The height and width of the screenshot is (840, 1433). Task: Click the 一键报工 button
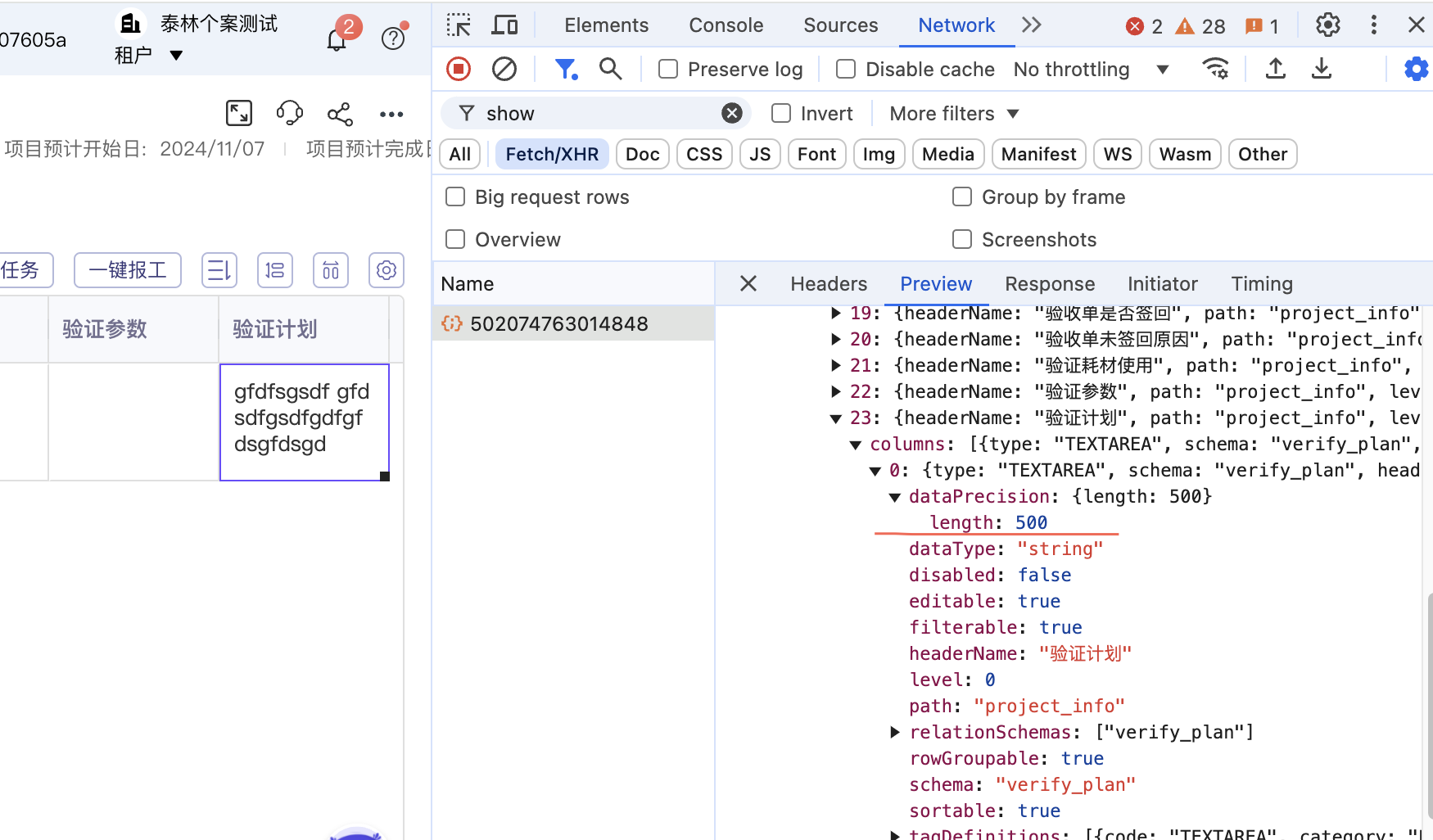(128, 270)
